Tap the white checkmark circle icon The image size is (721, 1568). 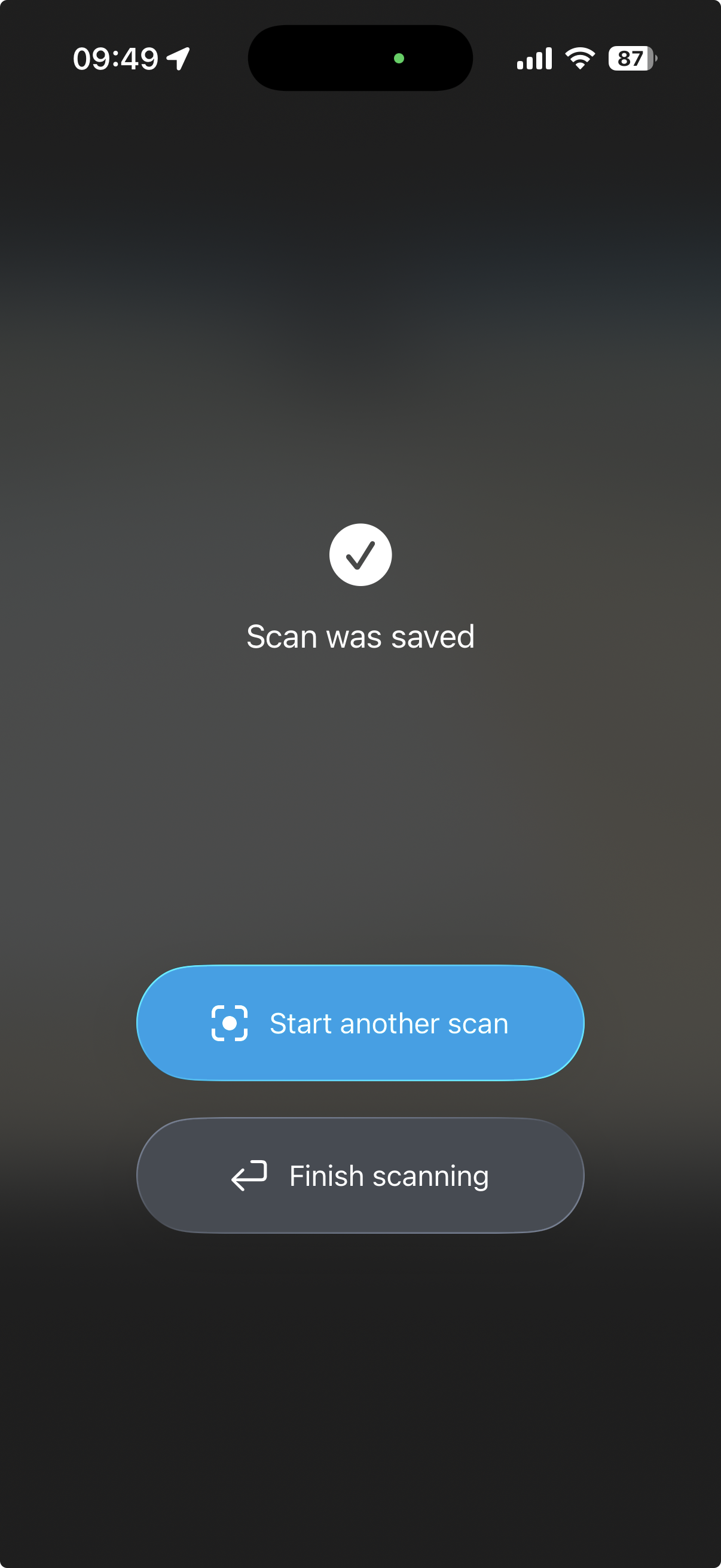coord(360,554)
